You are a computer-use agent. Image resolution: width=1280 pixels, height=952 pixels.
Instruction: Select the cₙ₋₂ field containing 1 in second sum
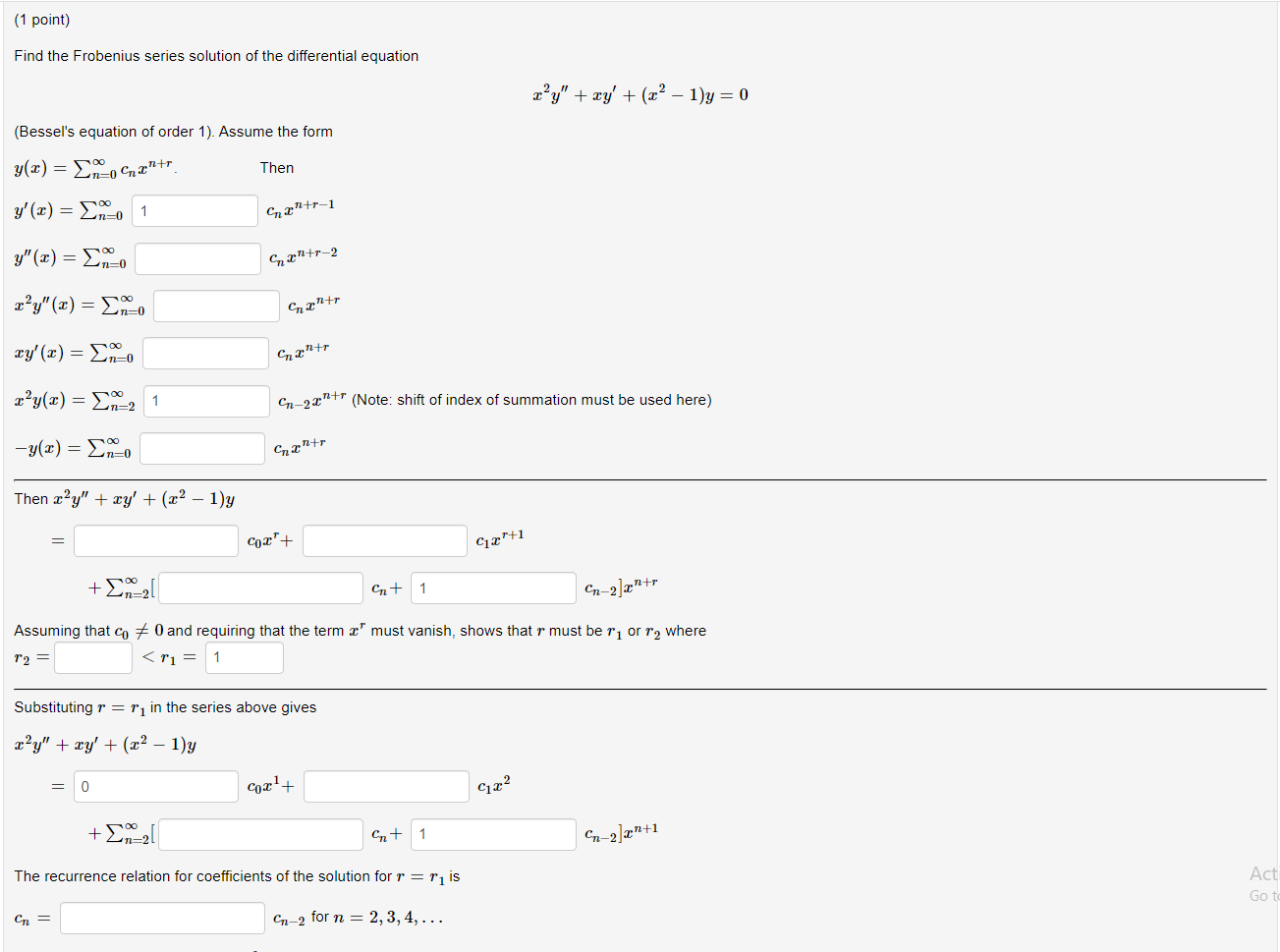[492, 834]
